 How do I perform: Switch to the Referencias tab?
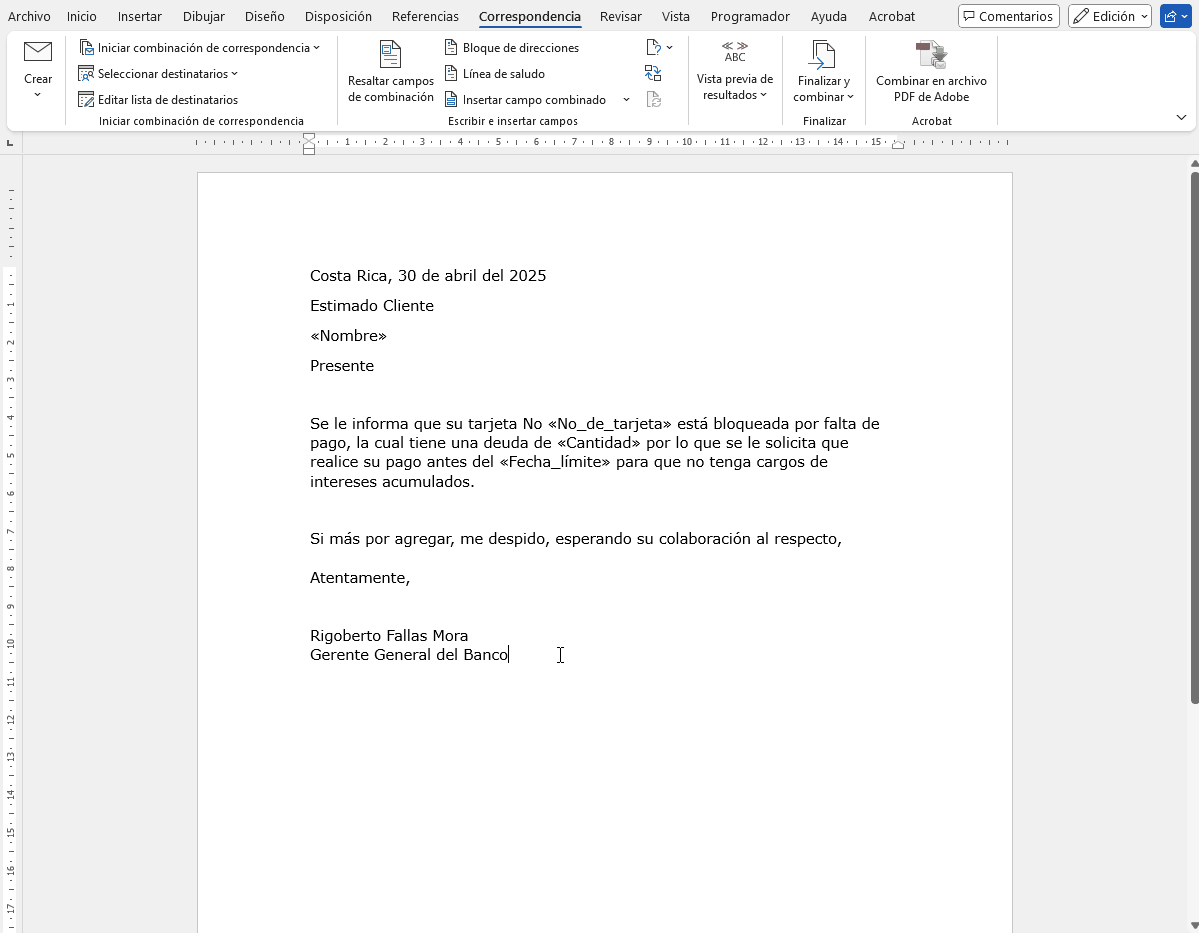(425, 16)
